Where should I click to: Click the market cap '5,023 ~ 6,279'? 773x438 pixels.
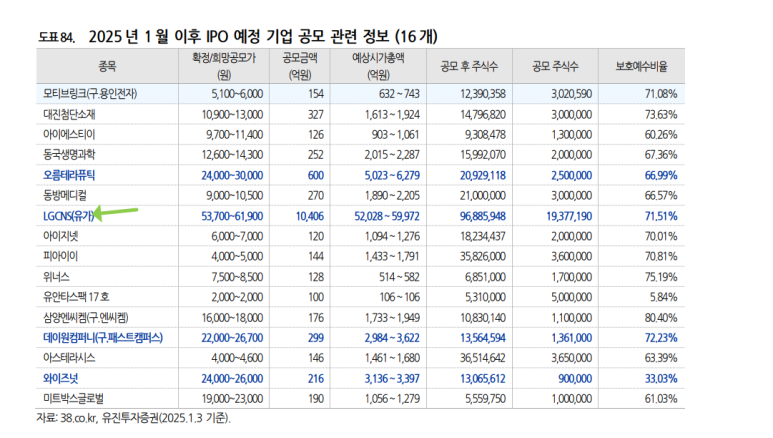392,175
